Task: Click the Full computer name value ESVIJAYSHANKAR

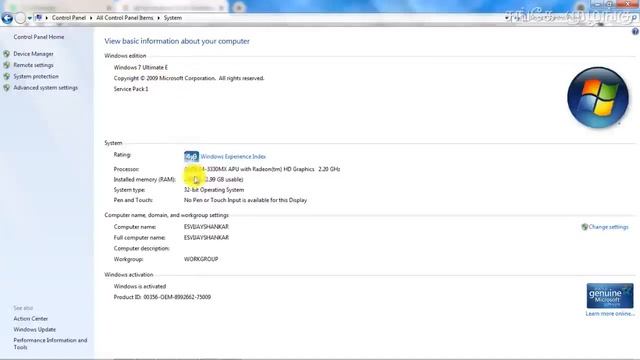Action: coord(206,238)
